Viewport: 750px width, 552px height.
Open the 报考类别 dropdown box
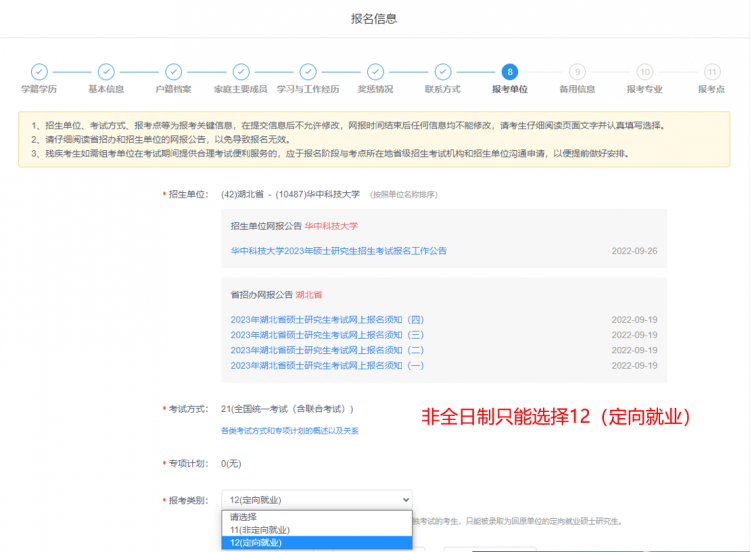point(317,500)
